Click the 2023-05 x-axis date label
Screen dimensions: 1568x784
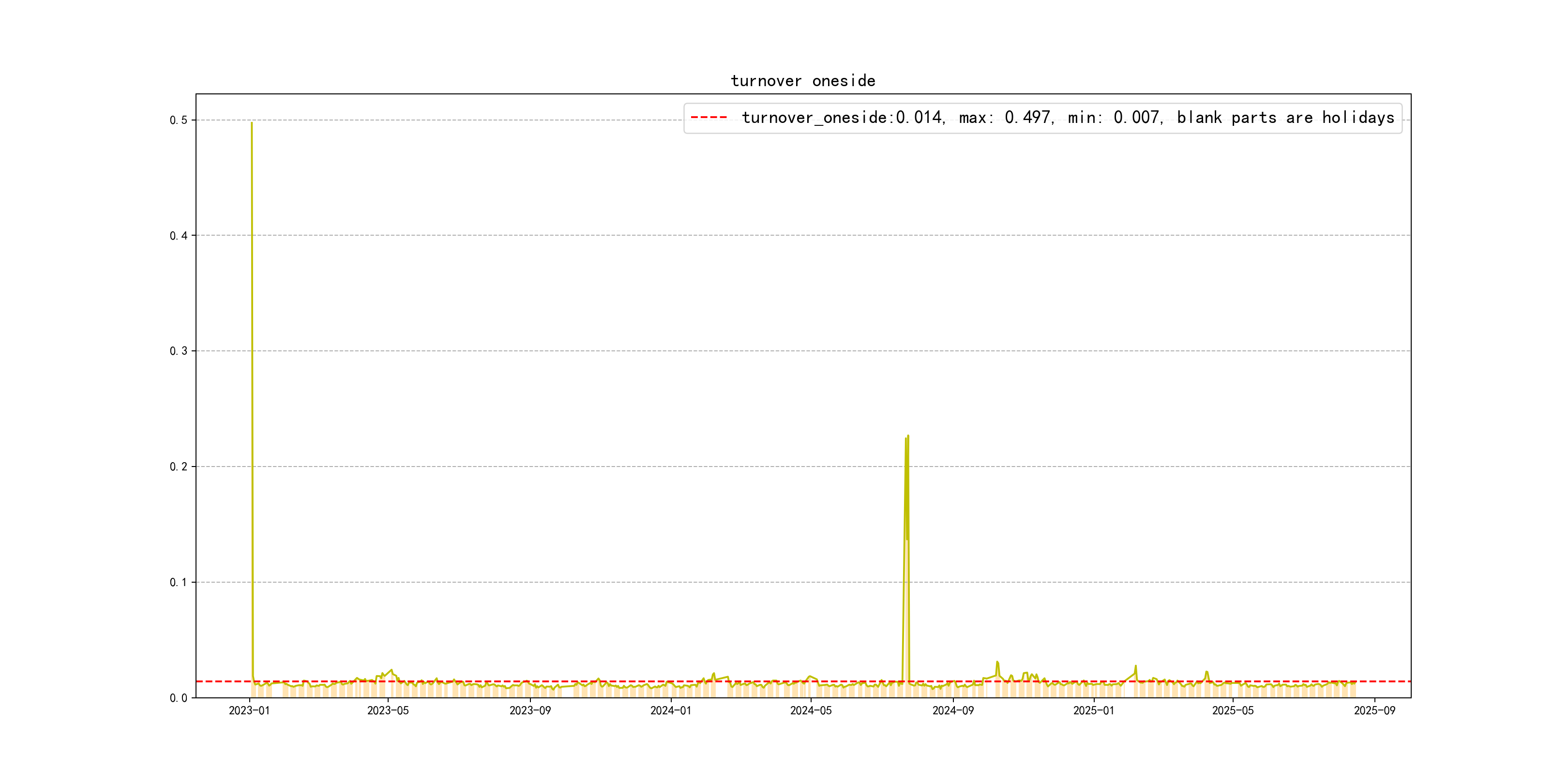pos(388,711)
